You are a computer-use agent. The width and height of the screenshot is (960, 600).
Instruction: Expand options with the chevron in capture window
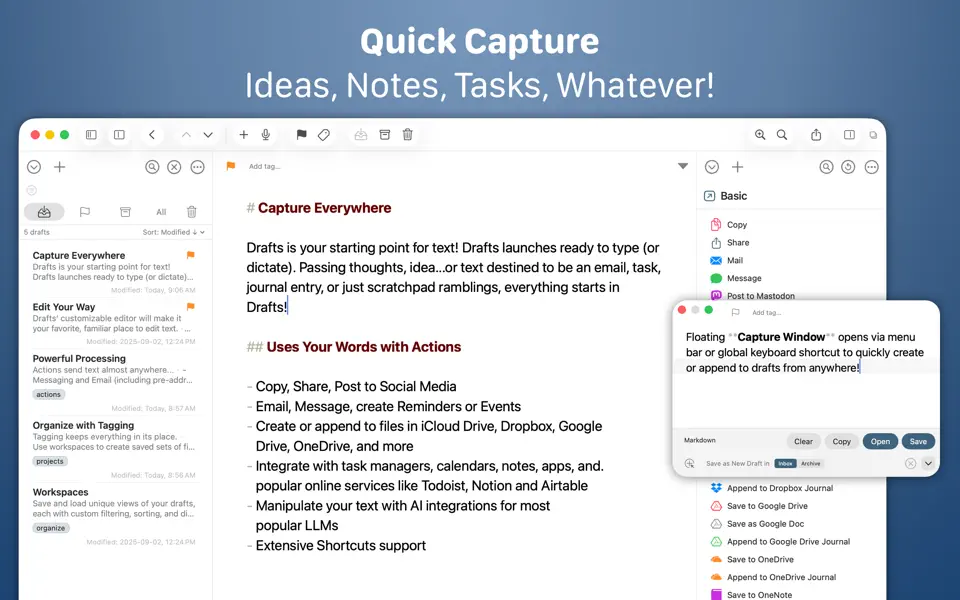click(928, 463)
